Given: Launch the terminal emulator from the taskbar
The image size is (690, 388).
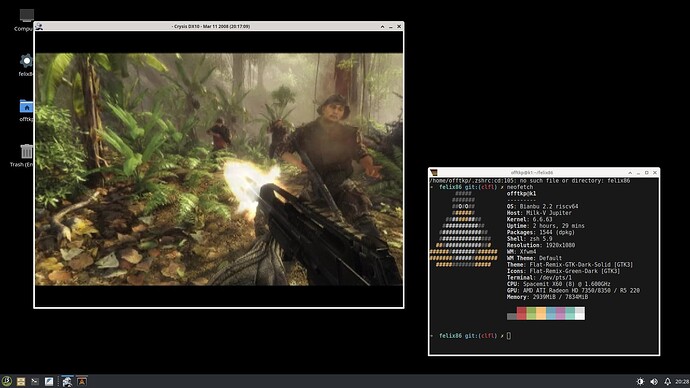Looking at the screenshot, I should pyautogui.click(x=35, y=381).
